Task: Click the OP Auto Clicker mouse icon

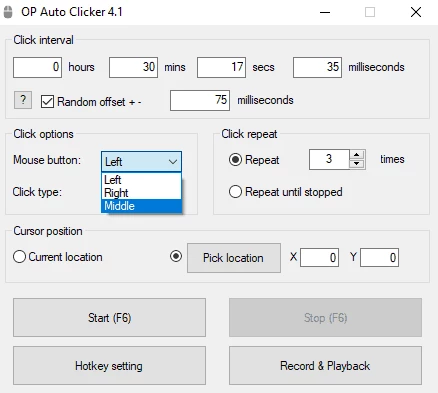Action: coord(8,12)
